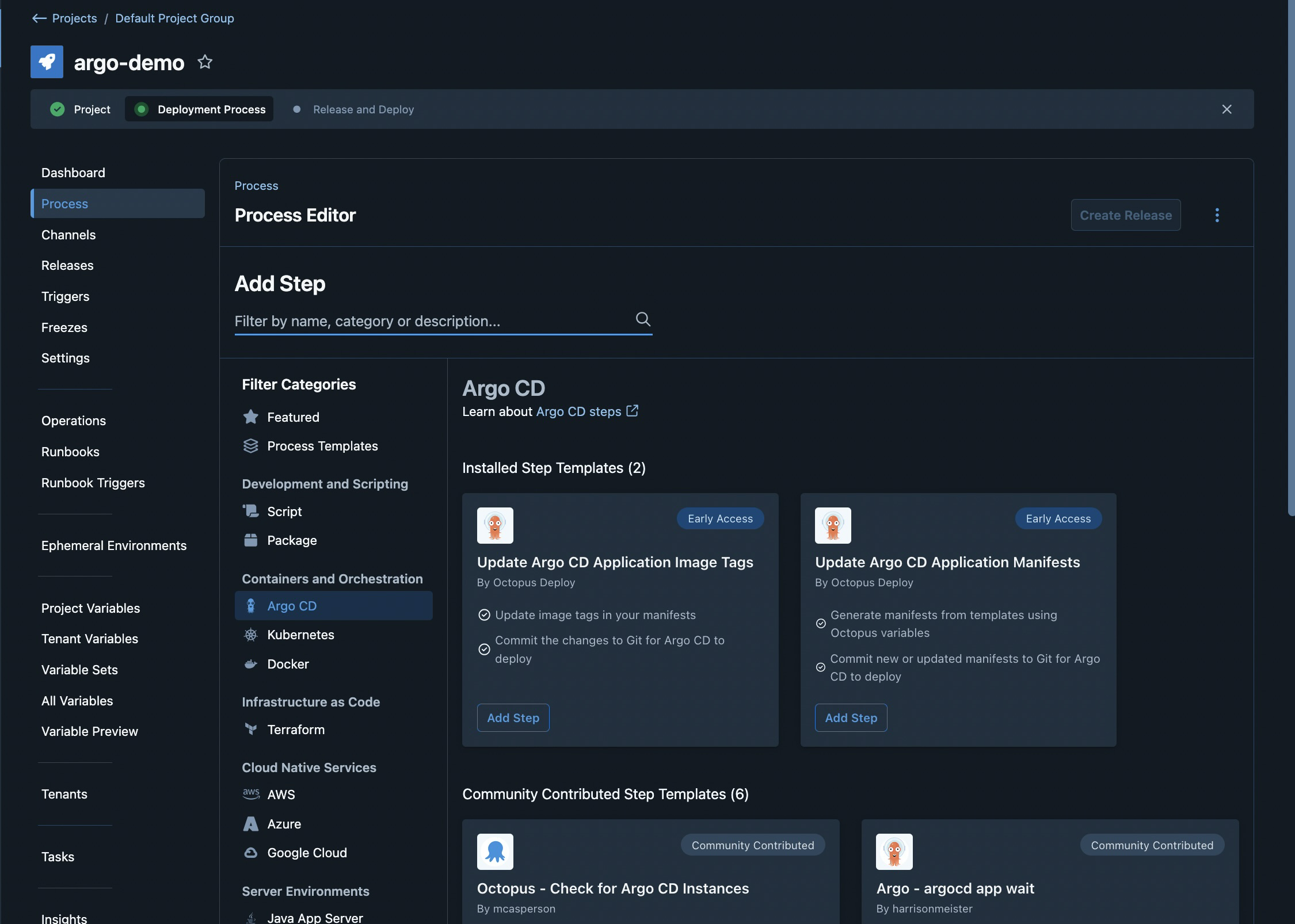Click the Argo logo on argocd app wait card
Viewport: 1295px width, 924px height.
click(x=894, y=852)
